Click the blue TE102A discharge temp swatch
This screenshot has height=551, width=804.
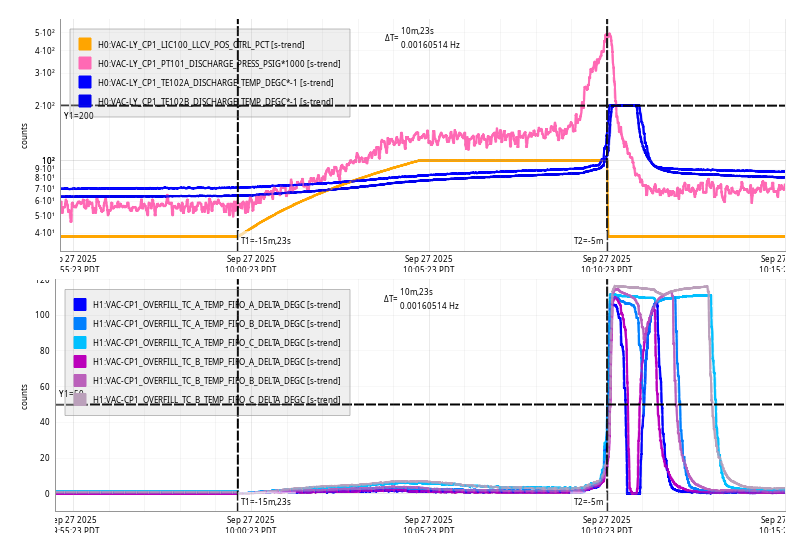(85, 82)
